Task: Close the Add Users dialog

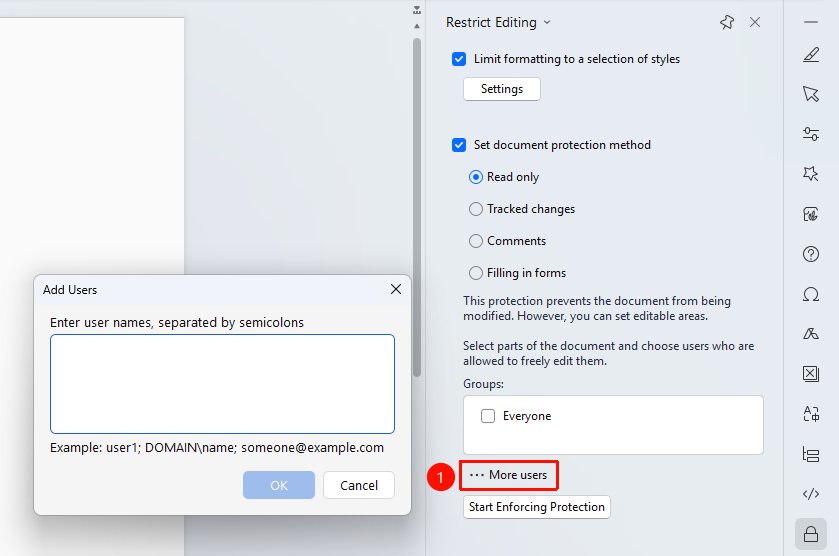Action: point(395,289)
